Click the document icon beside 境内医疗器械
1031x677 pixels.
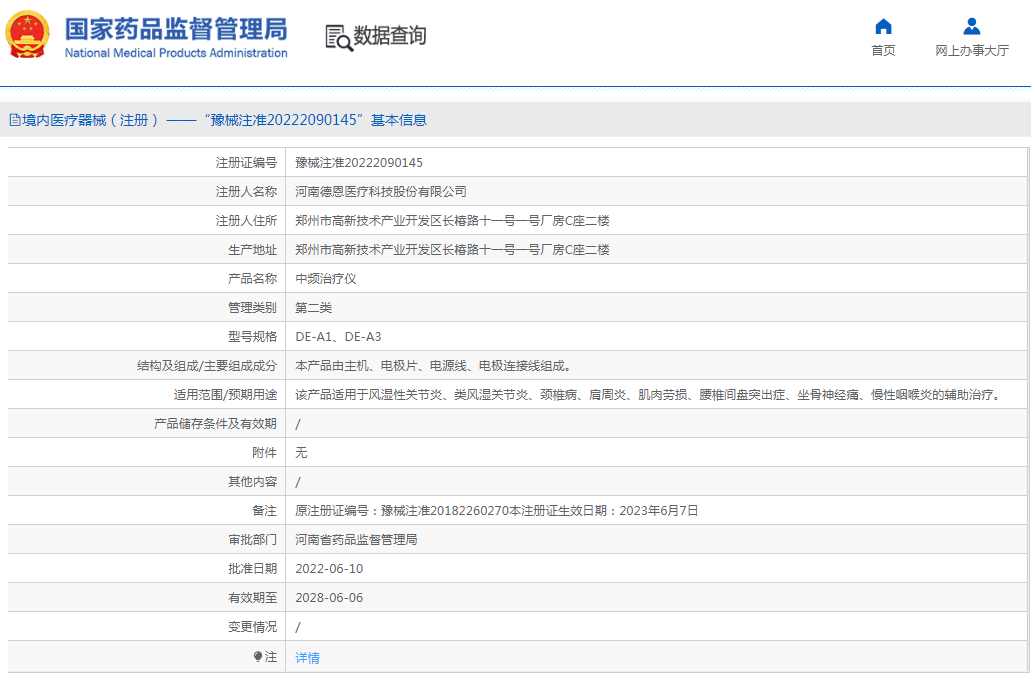coord(14,120)
